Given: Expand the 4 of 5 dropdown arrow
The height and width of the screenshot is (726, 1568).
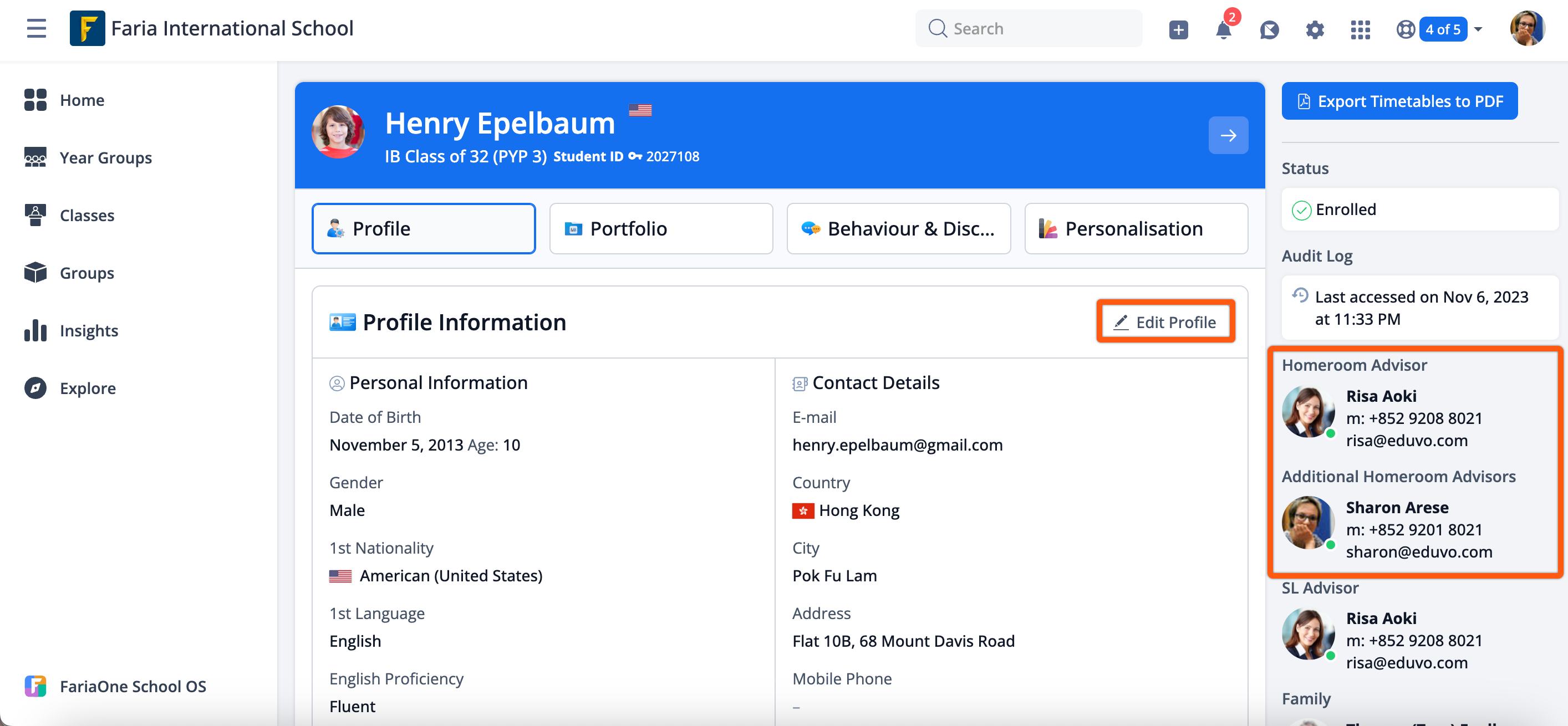Looking at the screenshot, I should pyautogui.click(x=1478, y=29).
